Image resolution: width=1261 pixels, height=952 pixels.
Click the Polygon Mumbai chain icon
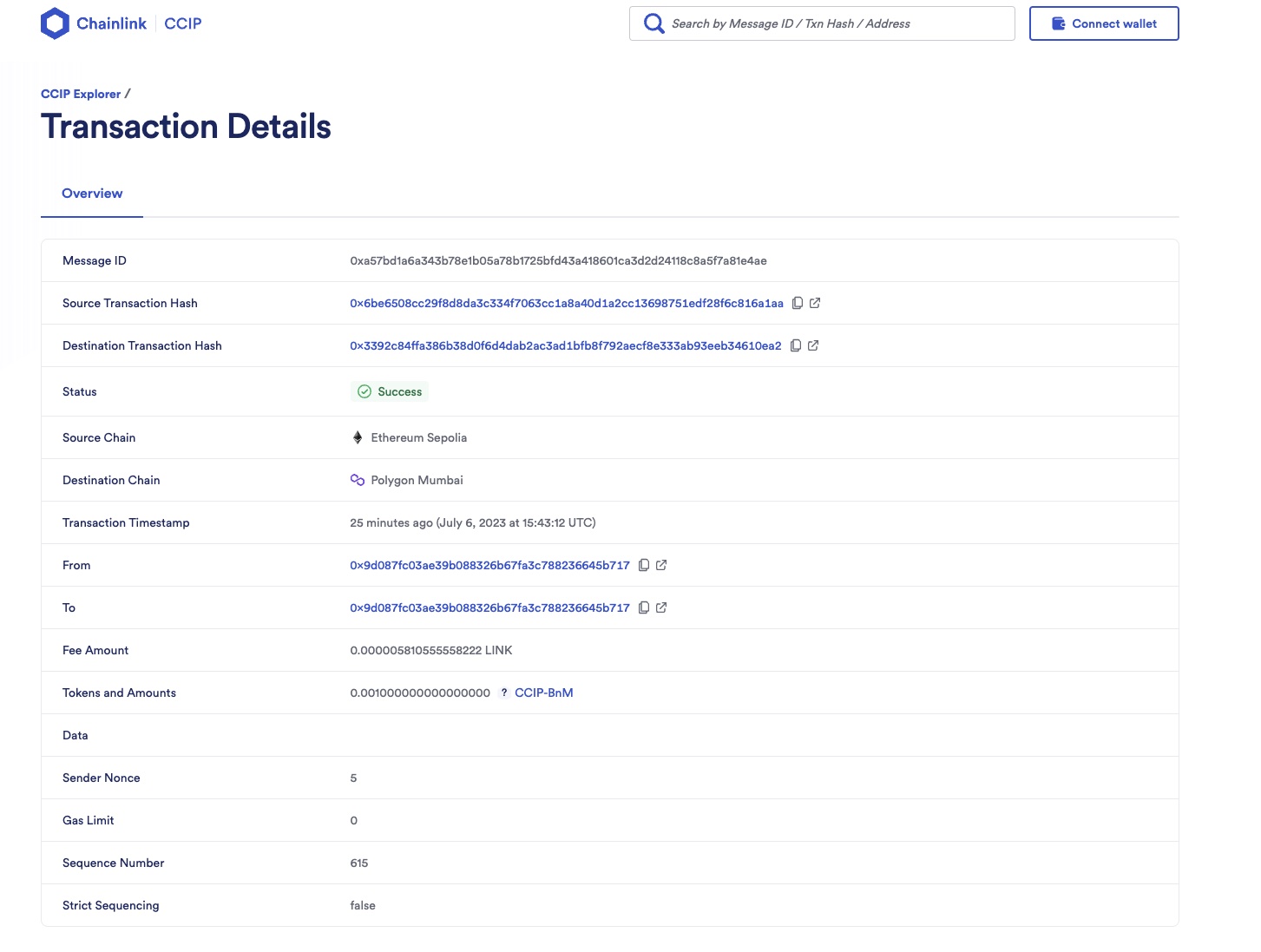(x=358, y=480)
